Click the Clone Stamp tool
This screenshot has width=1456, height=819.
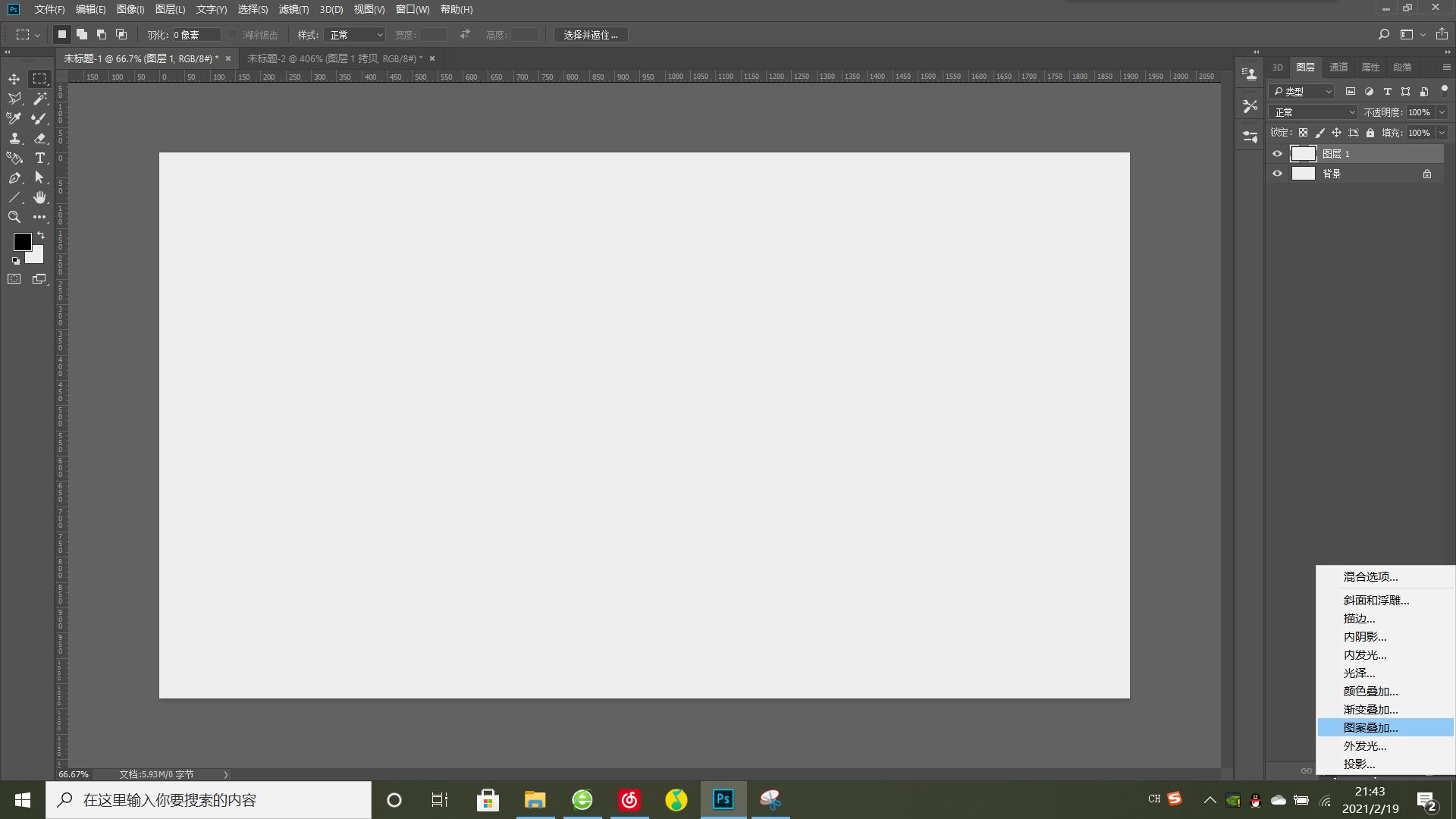(x=14, y=138)
